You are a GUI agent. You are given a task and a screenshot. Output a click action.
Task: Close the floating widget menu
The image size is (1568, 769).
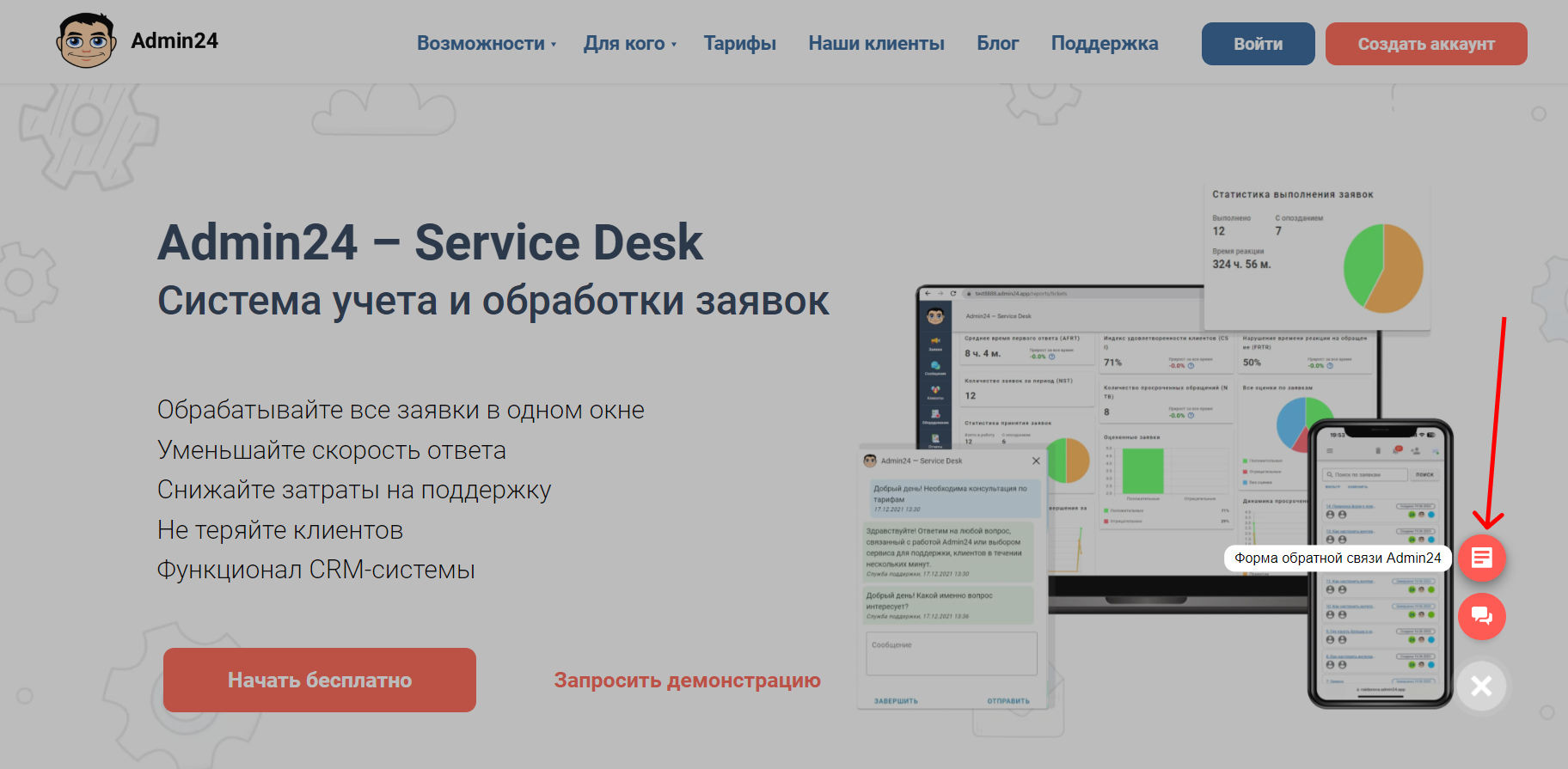tap(1481, 686)
